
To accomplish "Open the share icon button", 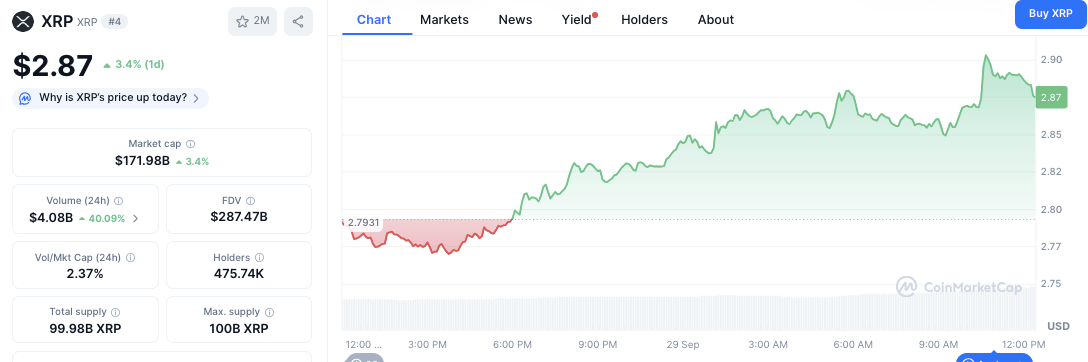I will pyautogui.click(x=298, y=21).
